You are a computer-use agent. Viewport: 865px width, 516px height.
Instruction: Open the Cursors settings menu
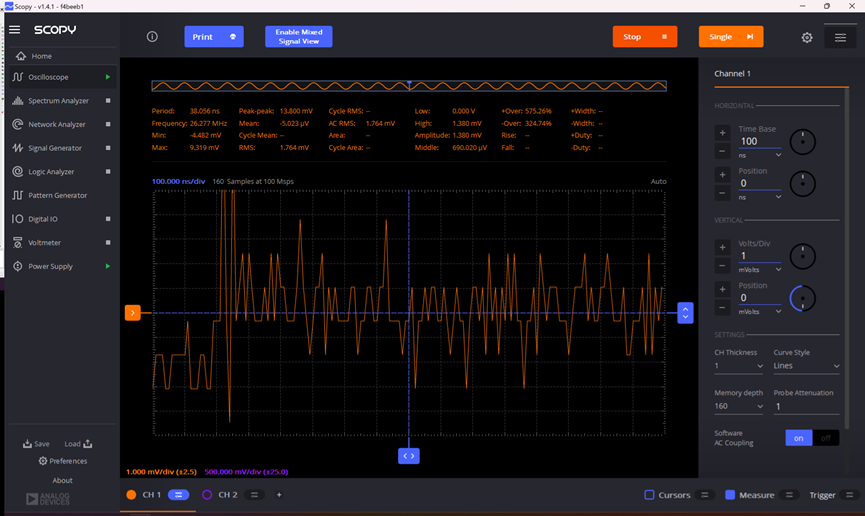coord(704,495)
